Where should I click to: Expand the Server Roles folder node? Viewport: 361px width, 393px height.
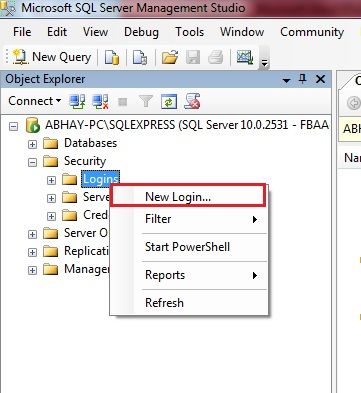click(x=51, y=198)
